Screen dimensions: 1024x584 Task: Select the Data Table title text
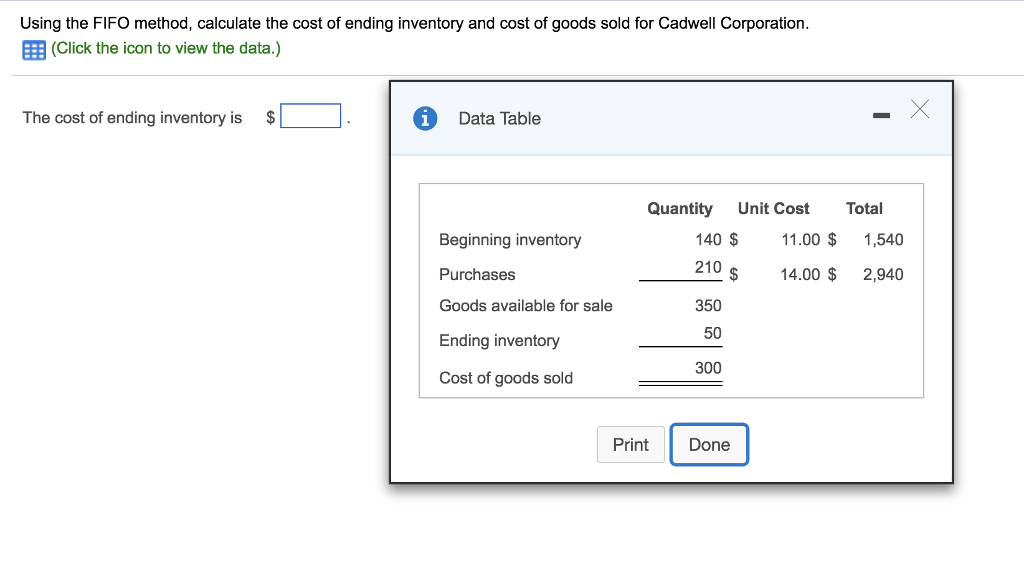[x=500, y=118]
